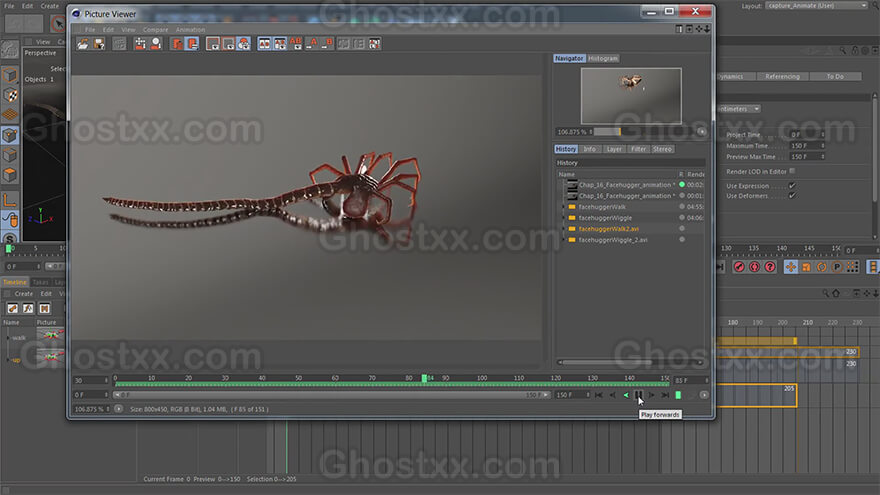Image resolution: width=880 pixels, height=495 pixels.
Task: Click the orange AB difference icon
Action: (x=295, y=44)
